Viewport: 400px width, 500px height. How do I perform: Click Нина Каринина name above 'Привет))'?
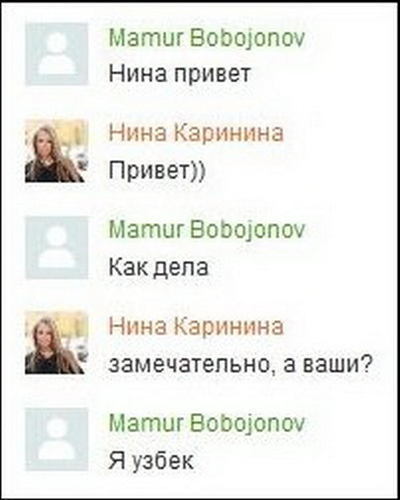[196, 133]
